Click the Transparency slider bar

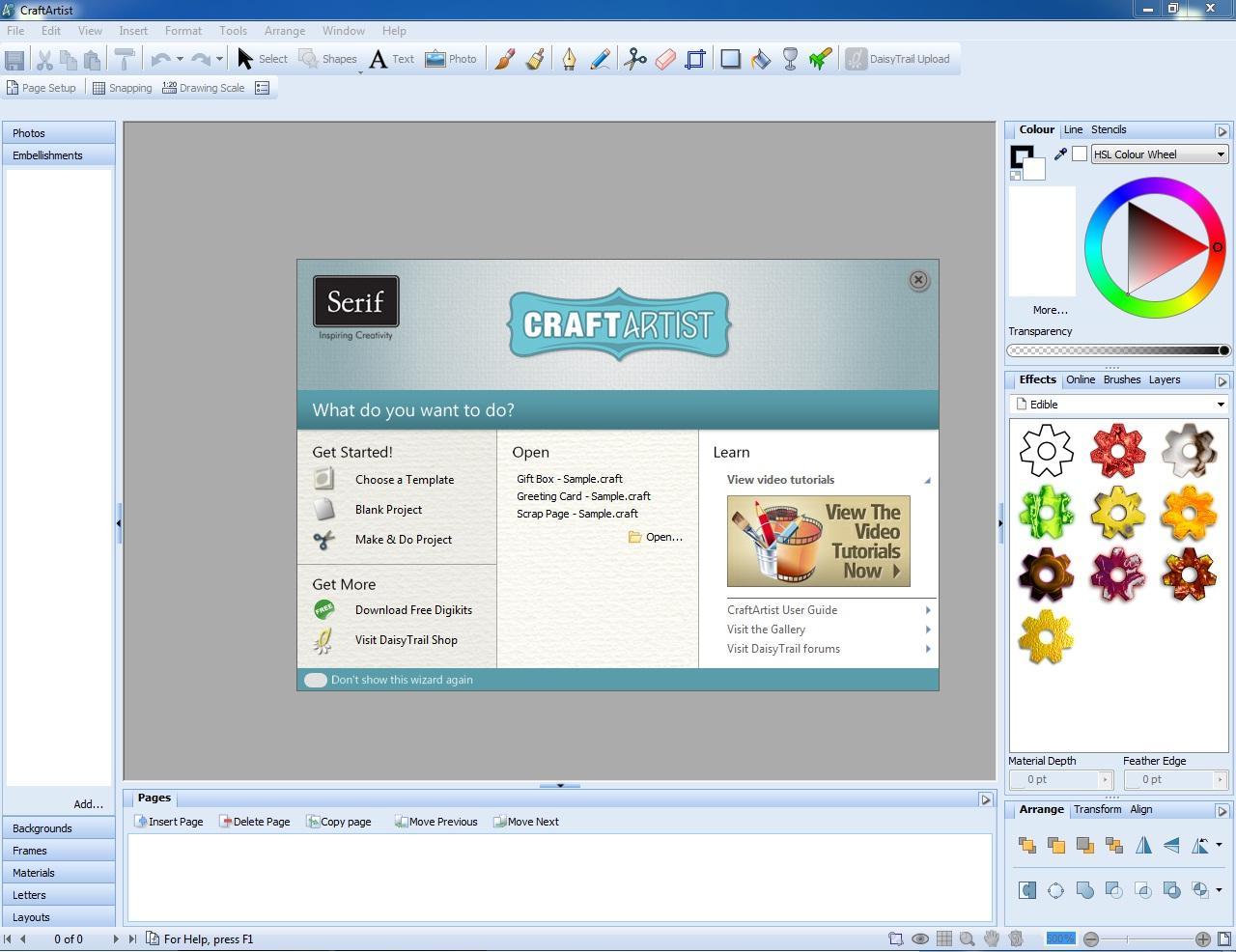pyautogui.click(x=1118, y=350)
